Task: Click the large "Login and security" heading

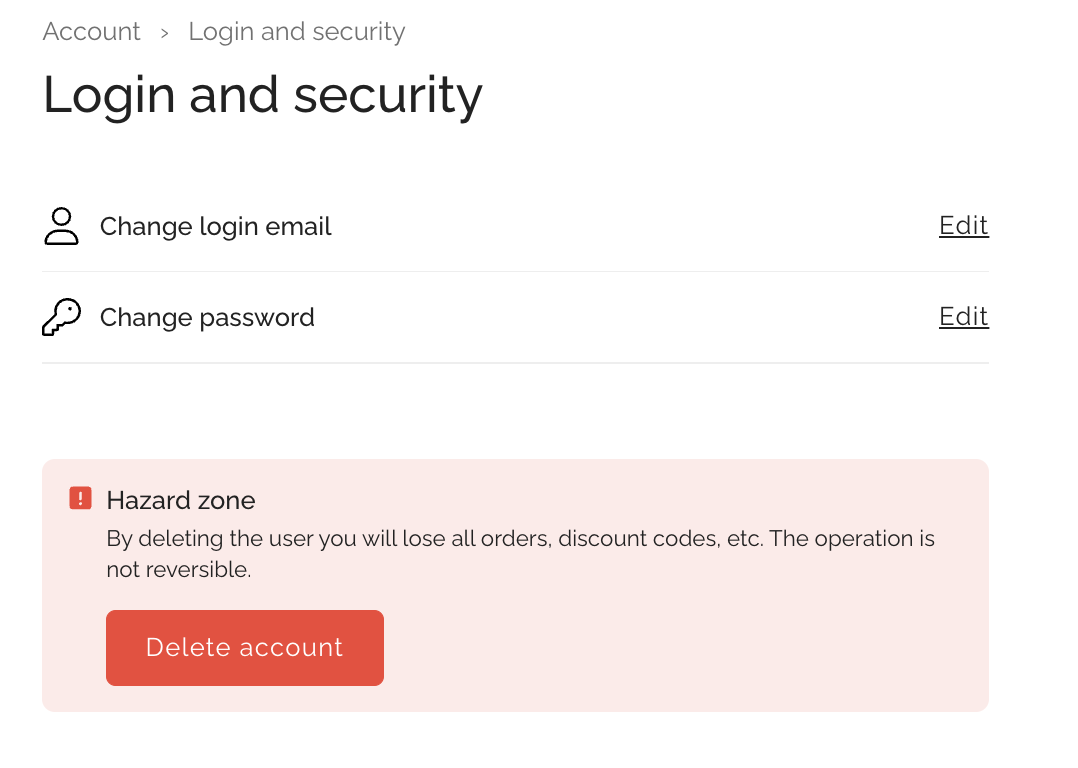Action: (x=262, y=96)
